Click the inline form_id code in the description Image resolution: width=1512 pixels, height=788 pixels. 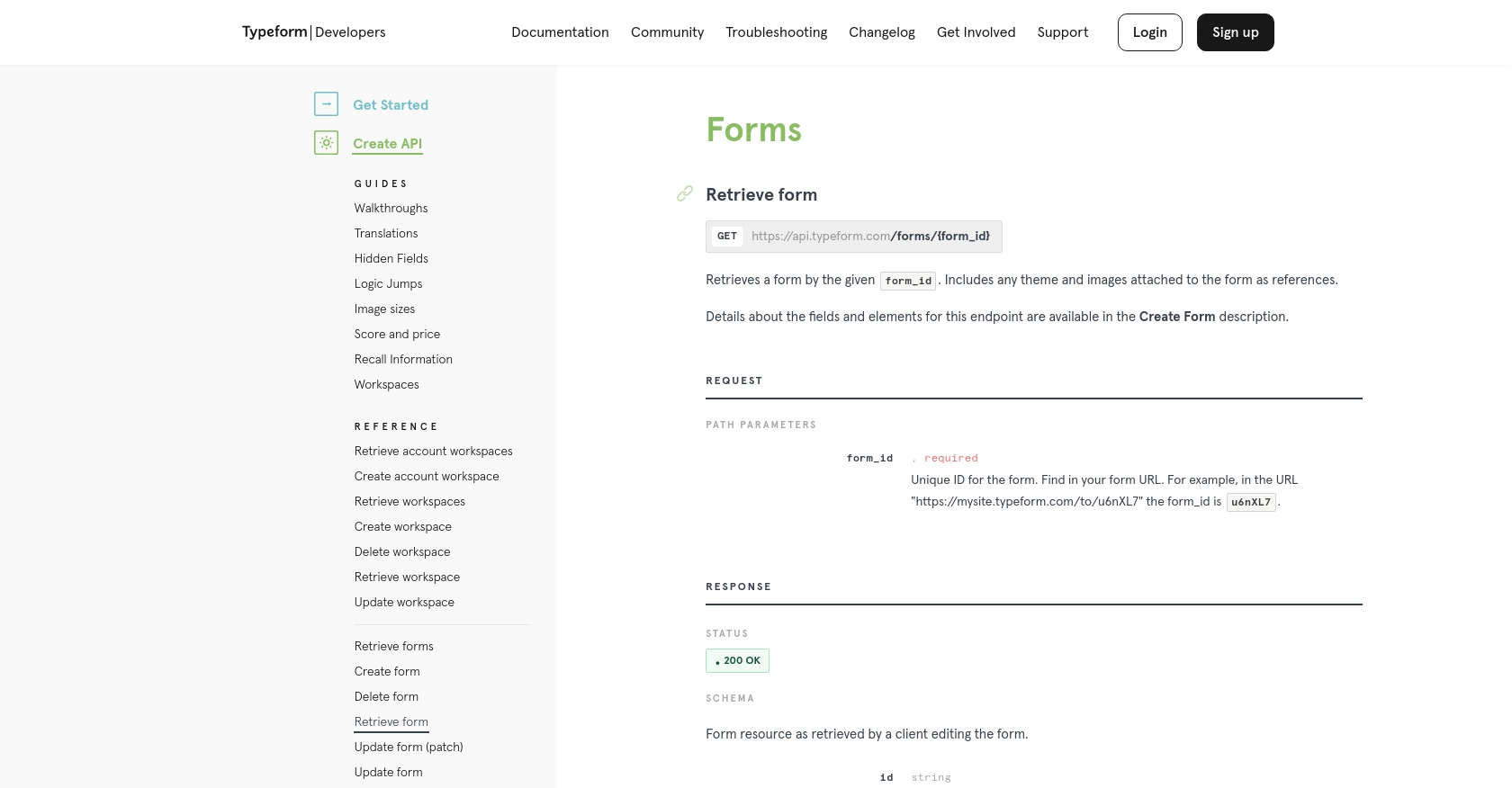[x=908, y=281]
